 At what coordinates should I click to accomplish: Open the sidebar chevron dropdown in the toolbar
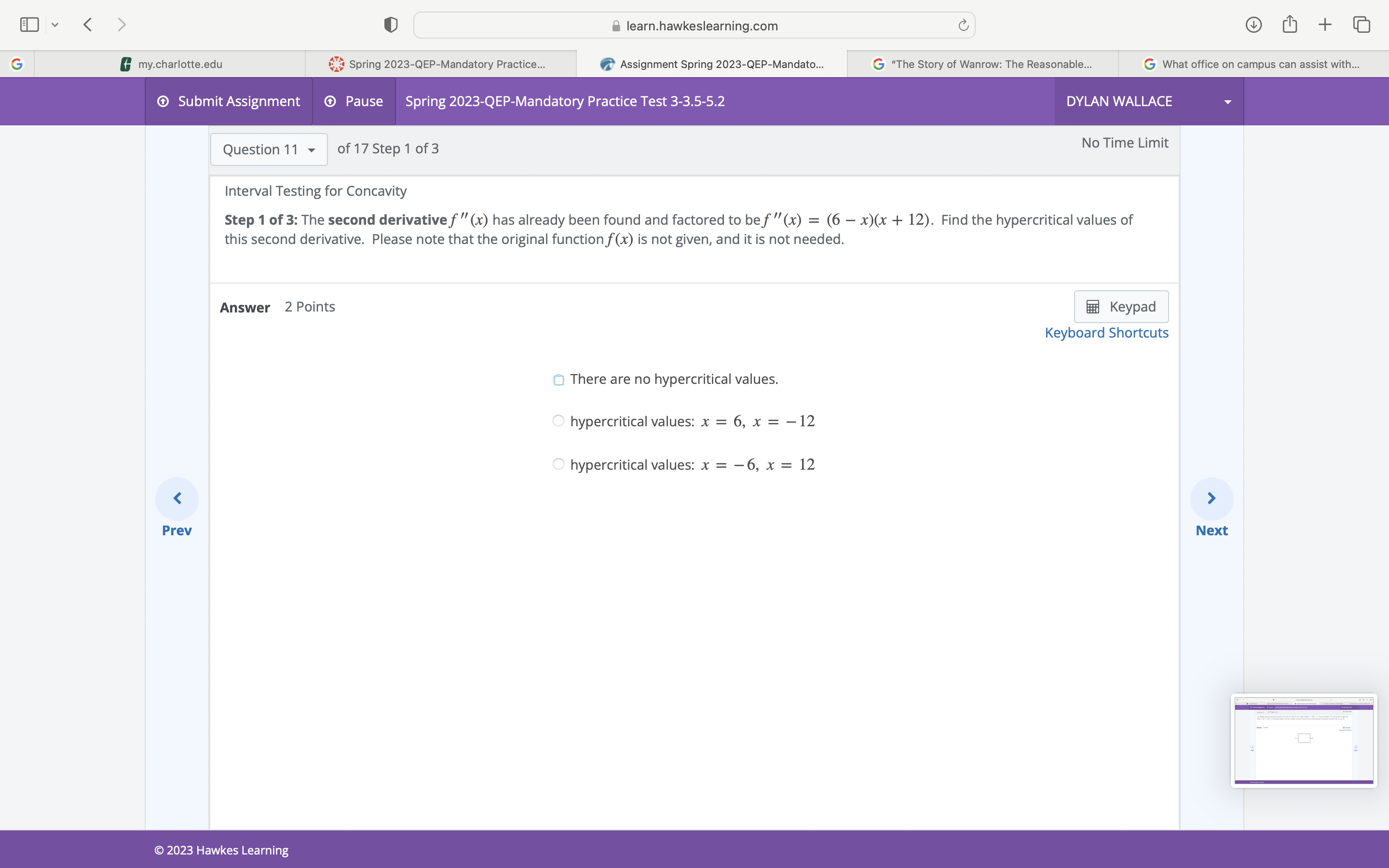pos(55,25)
